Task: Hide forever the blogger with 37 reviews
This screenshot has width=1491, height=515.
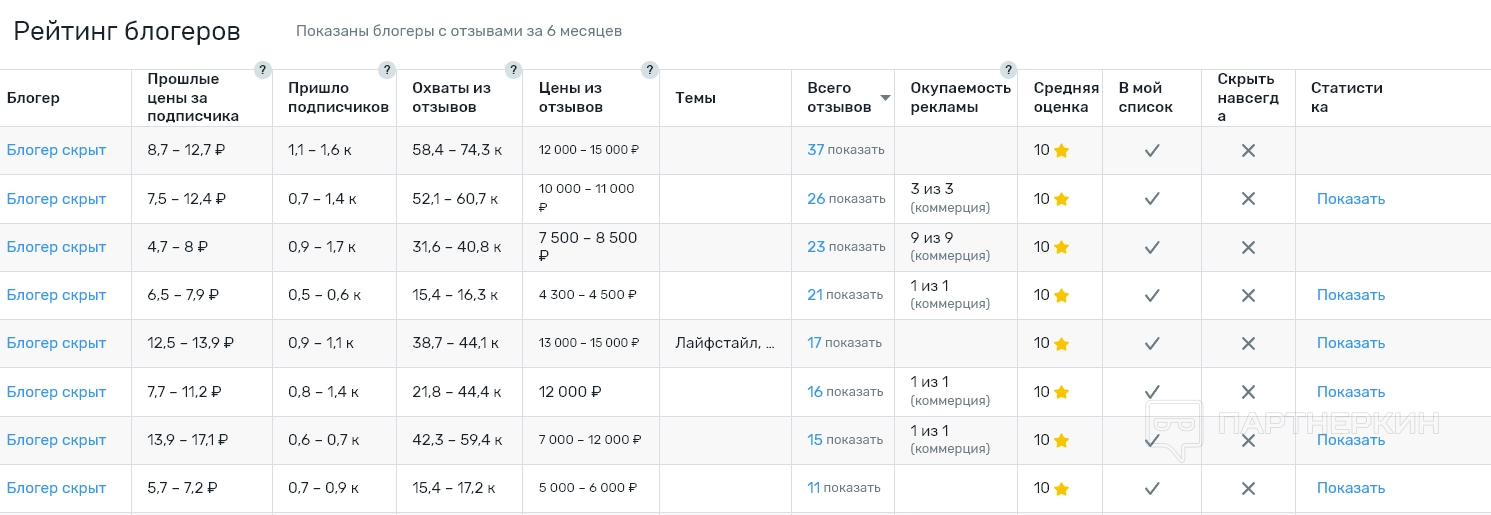Action: 1248,150
